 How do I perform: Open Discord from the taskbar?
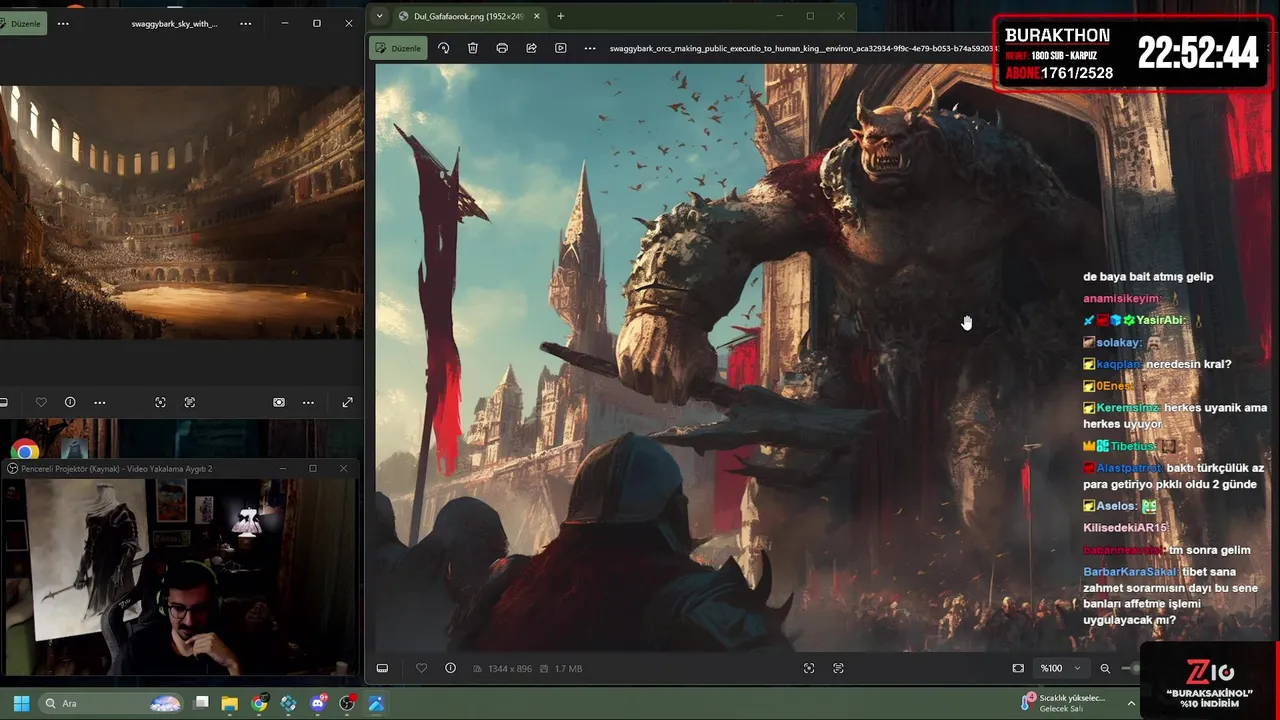318,703
